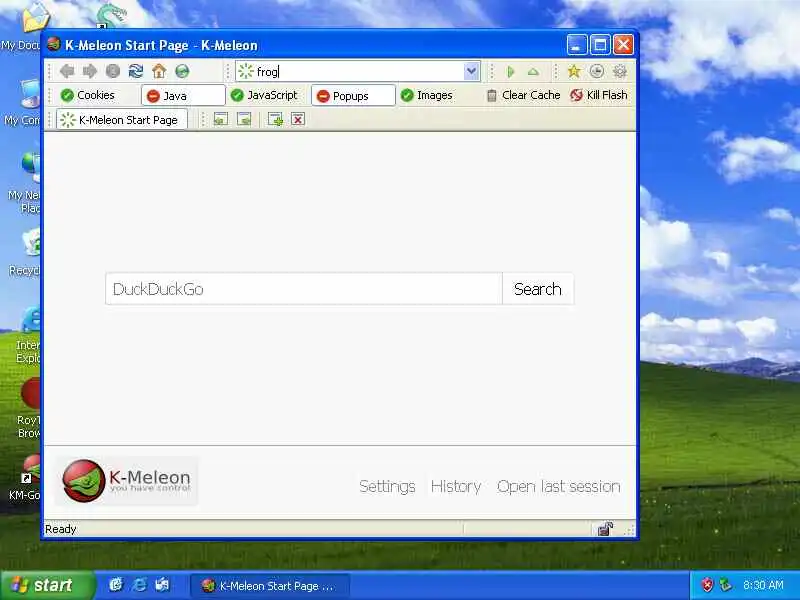Click the green Go arrow next to the URL bar
The height and width of the screenshot is (600, 800).
tap(510, 72)
